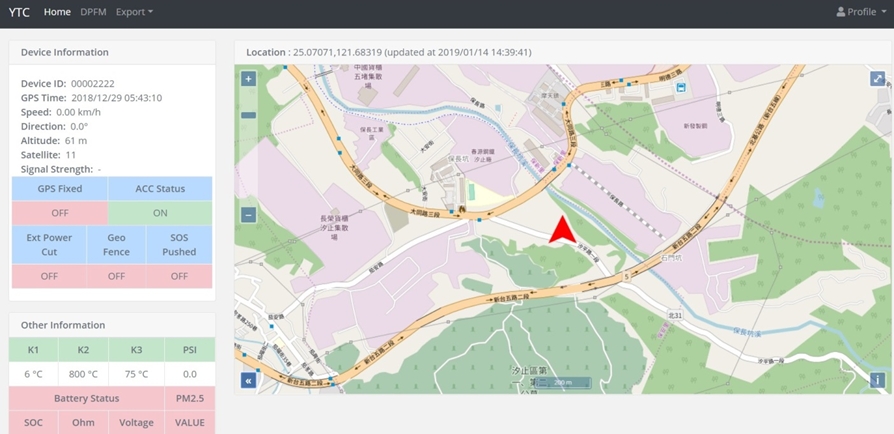Image resolution: width=894 pixels, height=434 pixels.
Task: Collapse map panel using double-chevron icon
Action: (248, 380)
